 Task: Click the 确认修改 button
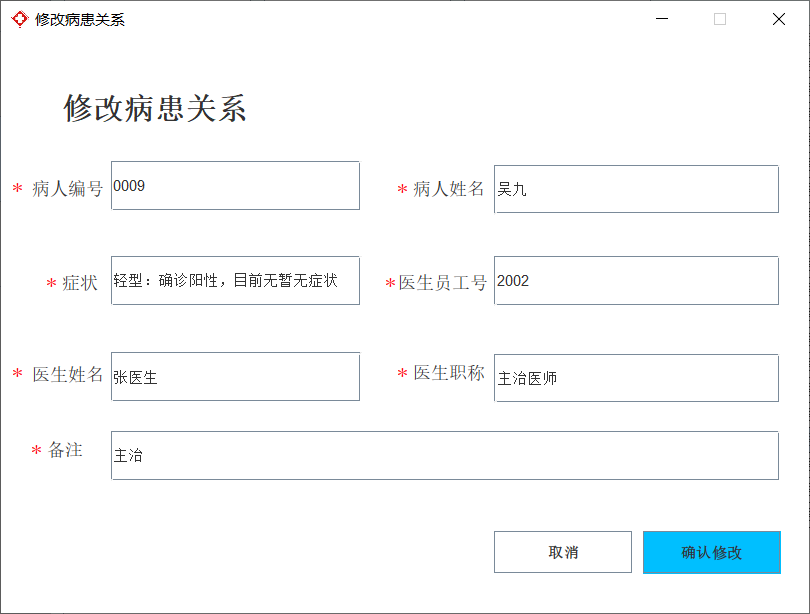[x=711, y=552]
